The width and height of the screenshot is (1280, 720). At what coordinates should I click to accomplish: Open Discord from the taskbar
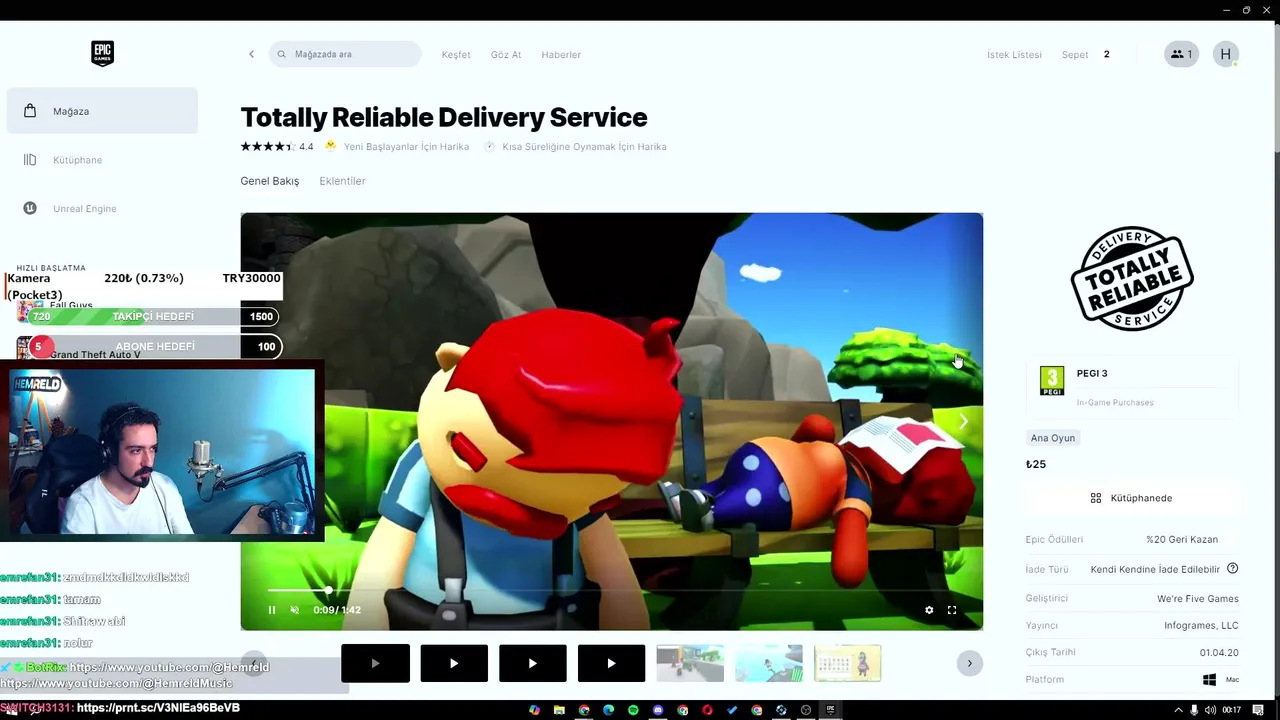tap(658, 710)
